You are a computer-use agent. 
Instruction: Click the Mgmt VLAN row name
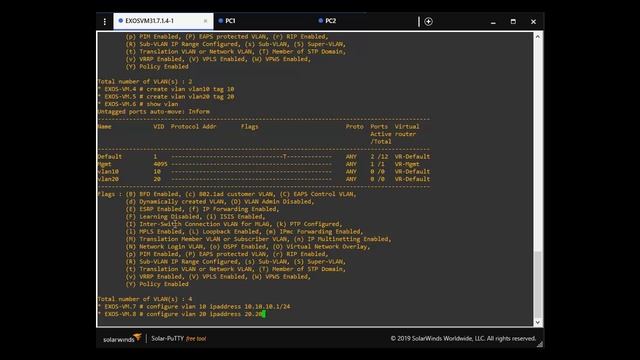pos(104,164)
